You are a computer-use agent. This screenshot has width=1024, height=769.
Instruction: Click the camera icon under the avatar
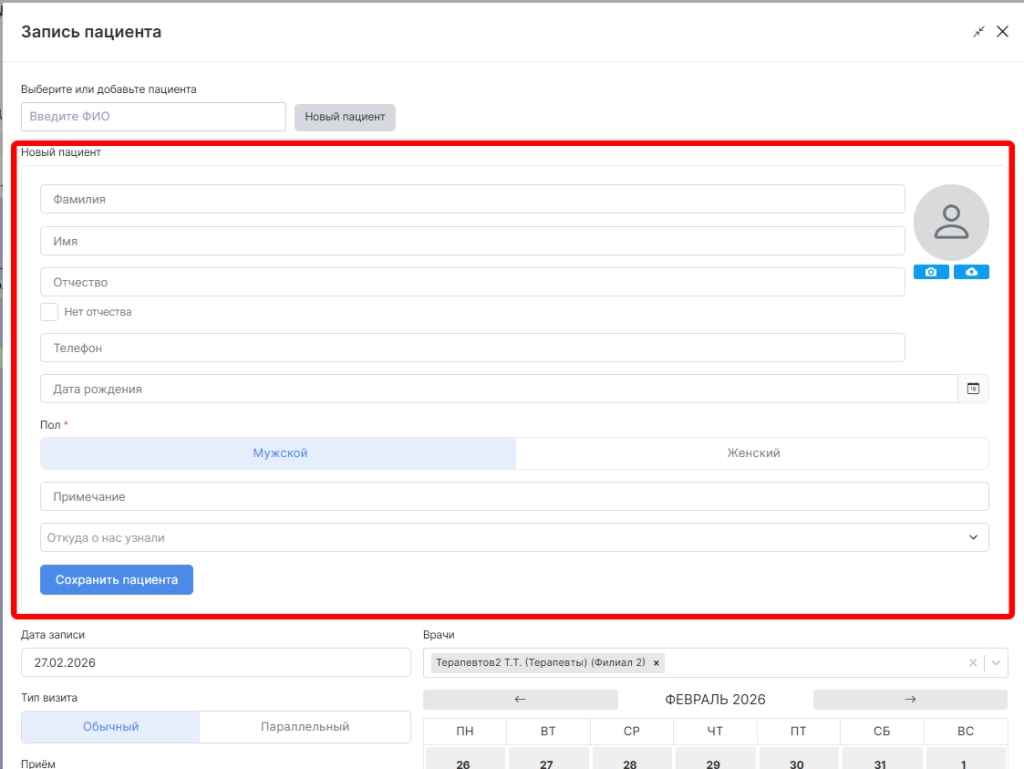coord(931,272)
